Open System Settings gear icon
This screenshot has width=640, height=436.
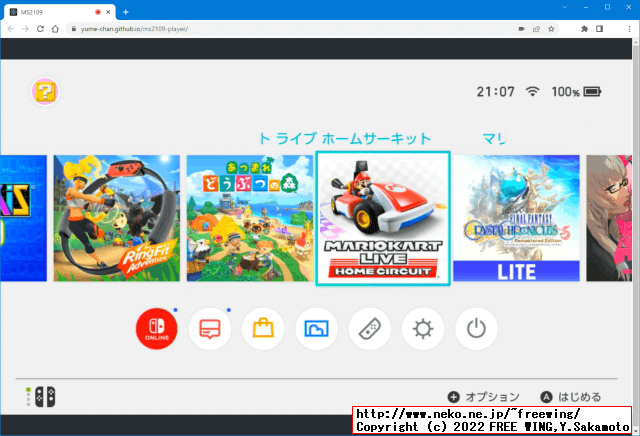pos(423,329)
